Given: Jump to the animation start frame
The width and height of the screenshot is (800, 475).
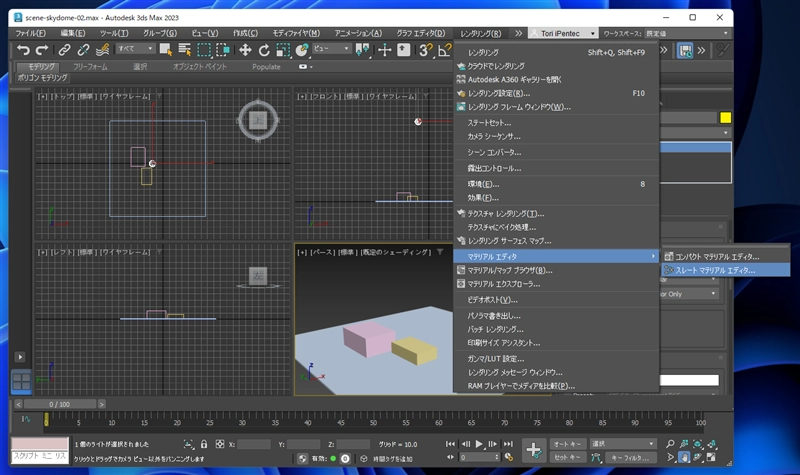Looking at the screenshot, I should pyautogui.click(x=450, y=444).
